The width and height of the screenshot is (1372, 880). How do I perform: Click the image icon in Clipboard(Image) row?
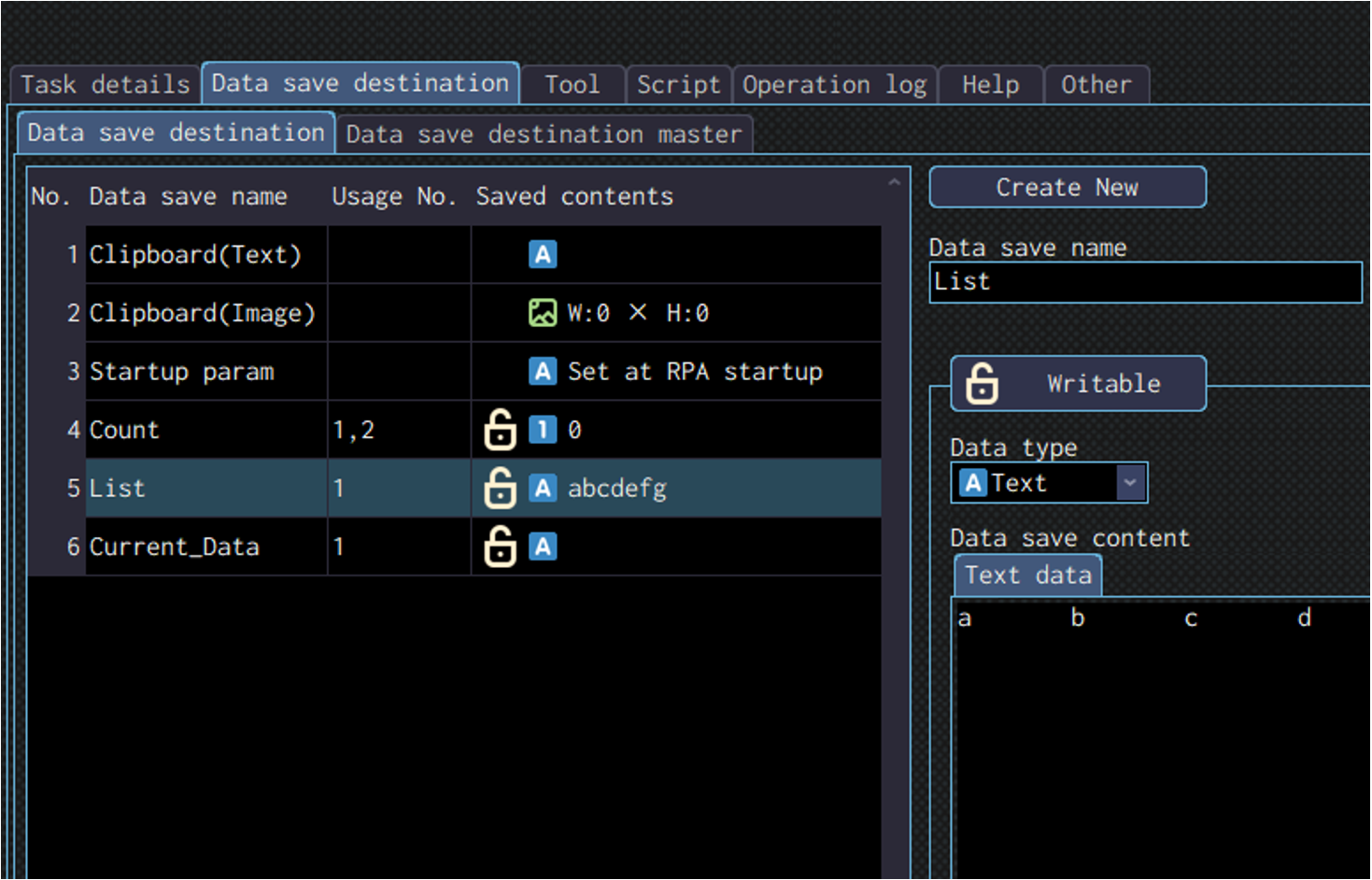click(542, 313)
